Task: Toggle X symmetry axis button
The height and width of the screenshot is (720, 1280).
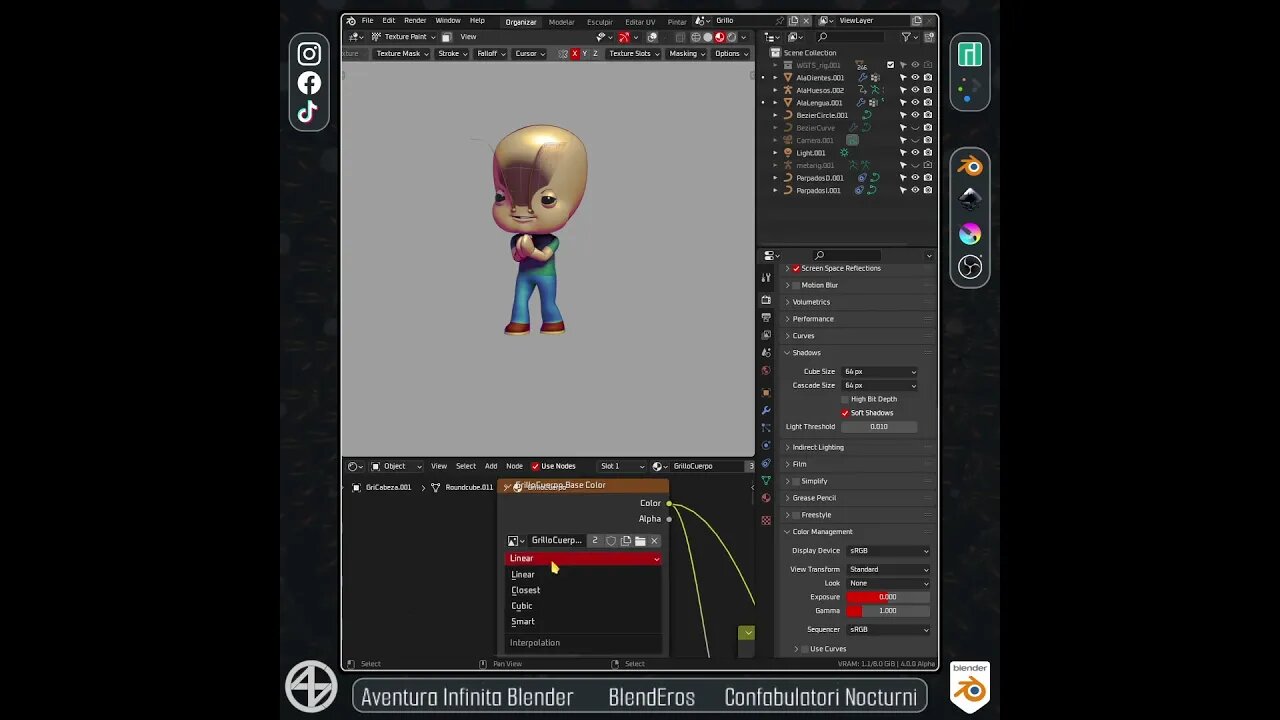Action: tap(574, 54)
